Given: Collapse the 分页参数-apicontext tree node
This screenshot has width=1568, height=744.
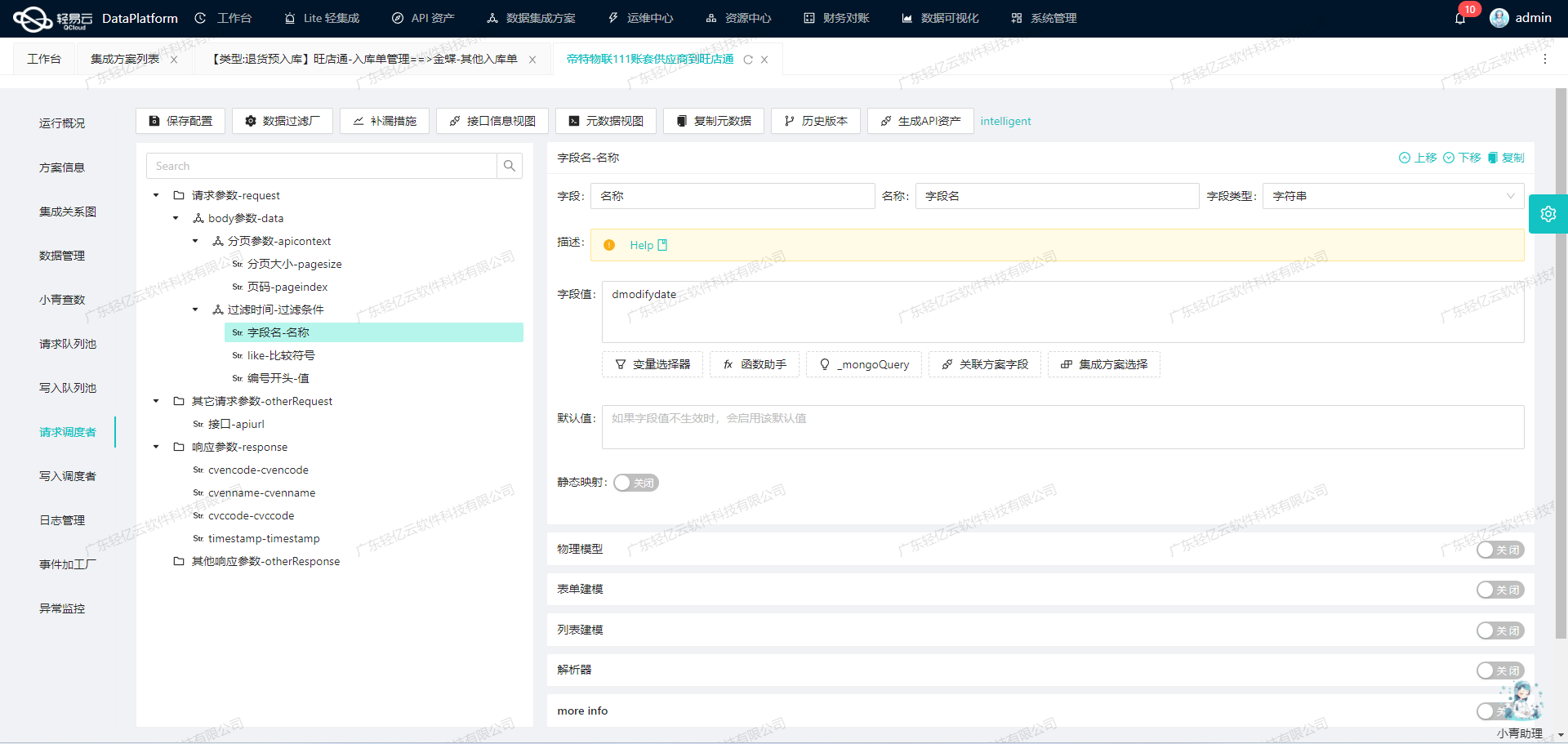Looking at the screenshot, I should pyautogui.click(x=195, y=241).
